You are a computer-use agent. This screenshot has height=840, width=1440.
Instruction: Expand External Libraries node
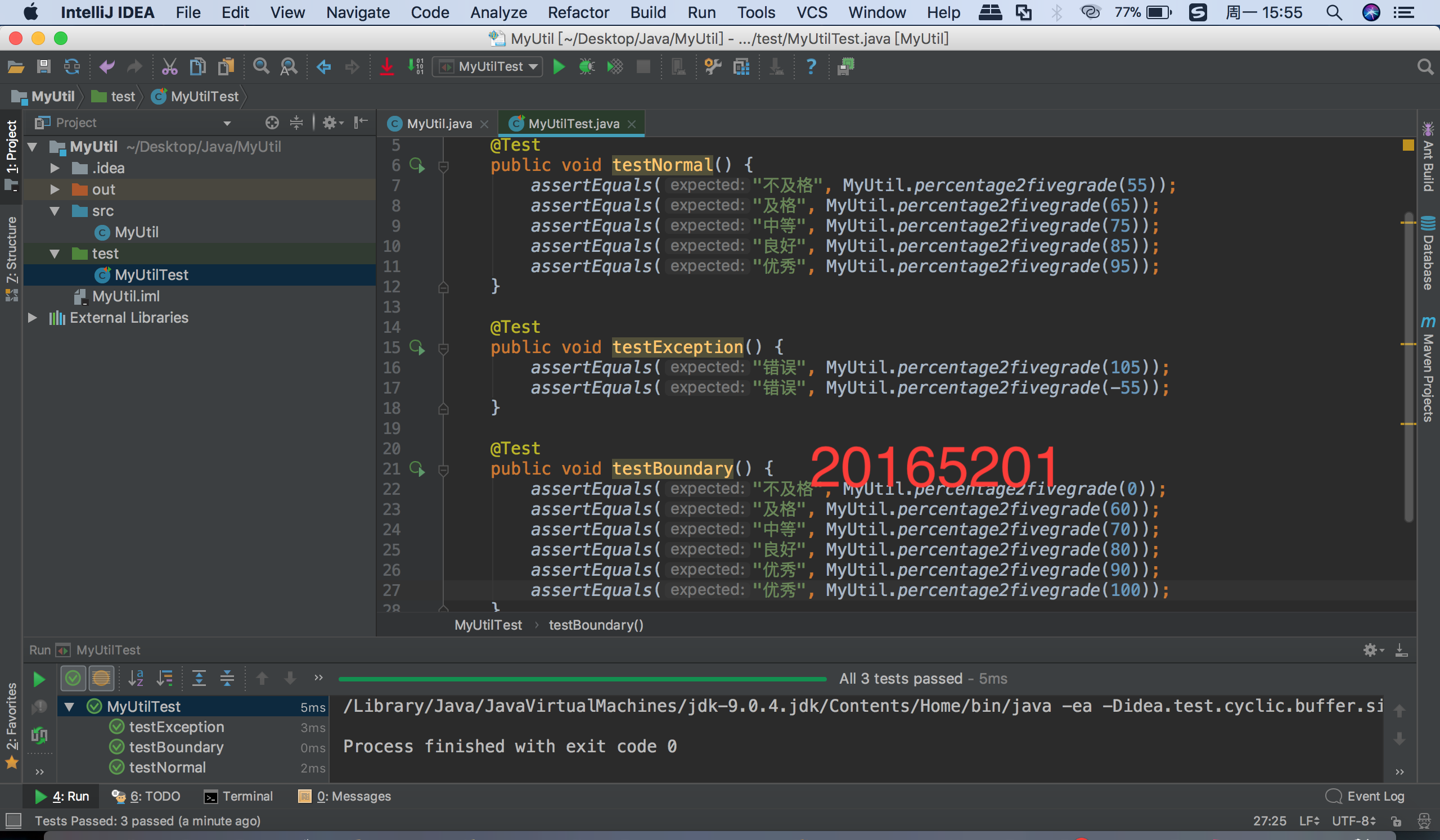33,318
